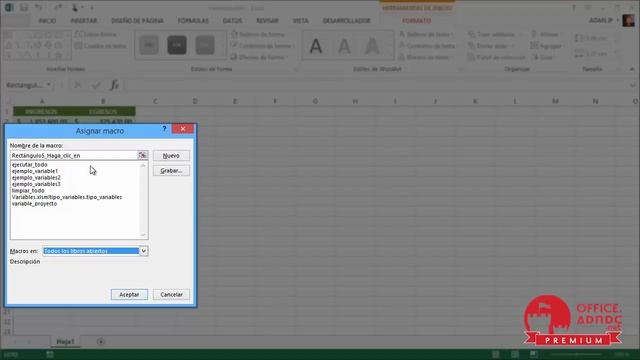
Task: Choose the third gray shape style swatch
Action: point(204,45)
